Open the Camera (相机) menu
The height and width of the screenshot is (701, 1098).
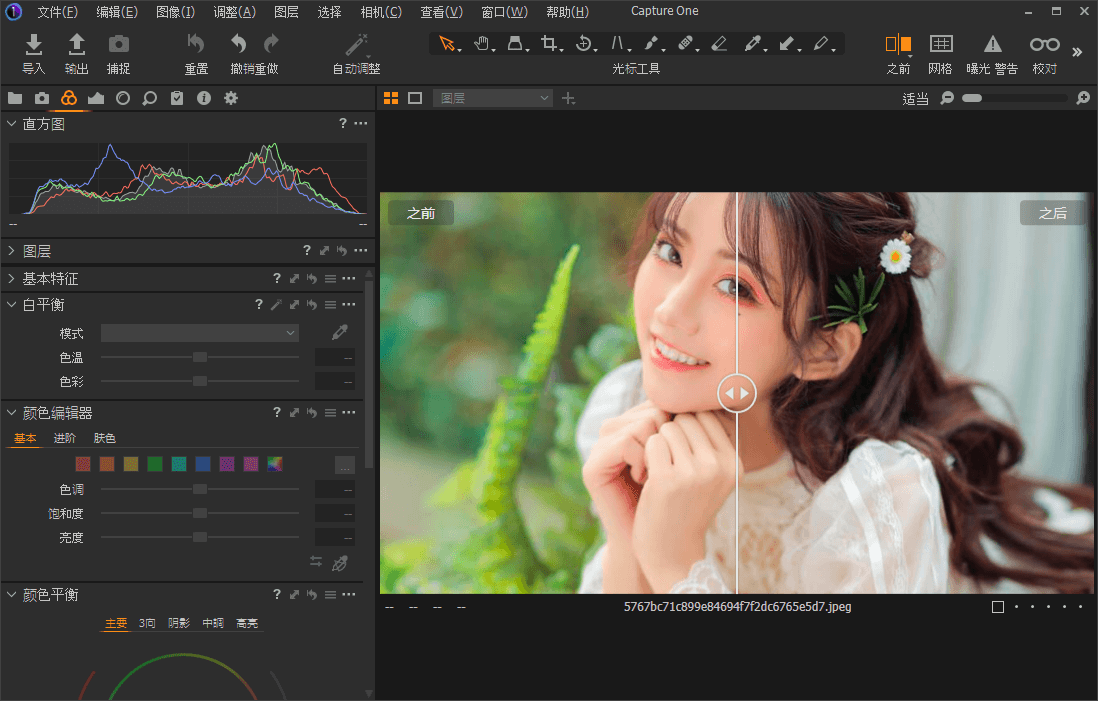coord(381,12)
